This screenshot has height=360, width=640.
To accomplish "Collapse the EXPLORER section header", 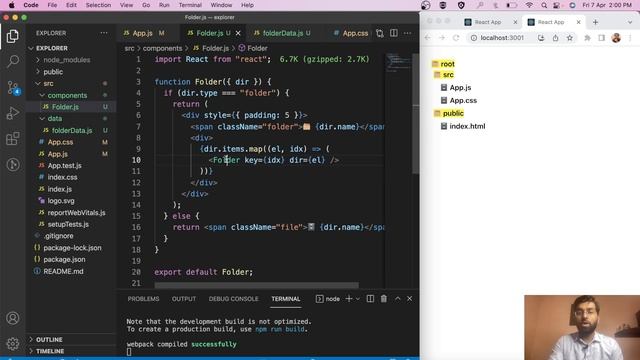I will (x=71, y=48).
